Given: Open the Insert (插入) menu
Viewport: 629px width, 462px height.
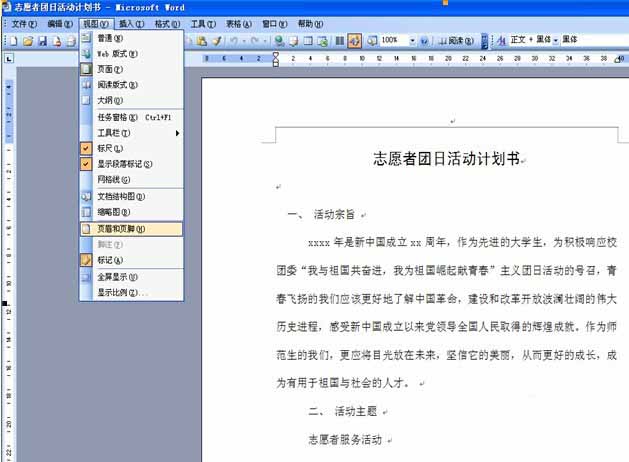Looking at the screenshot, I should click(132, 24).
